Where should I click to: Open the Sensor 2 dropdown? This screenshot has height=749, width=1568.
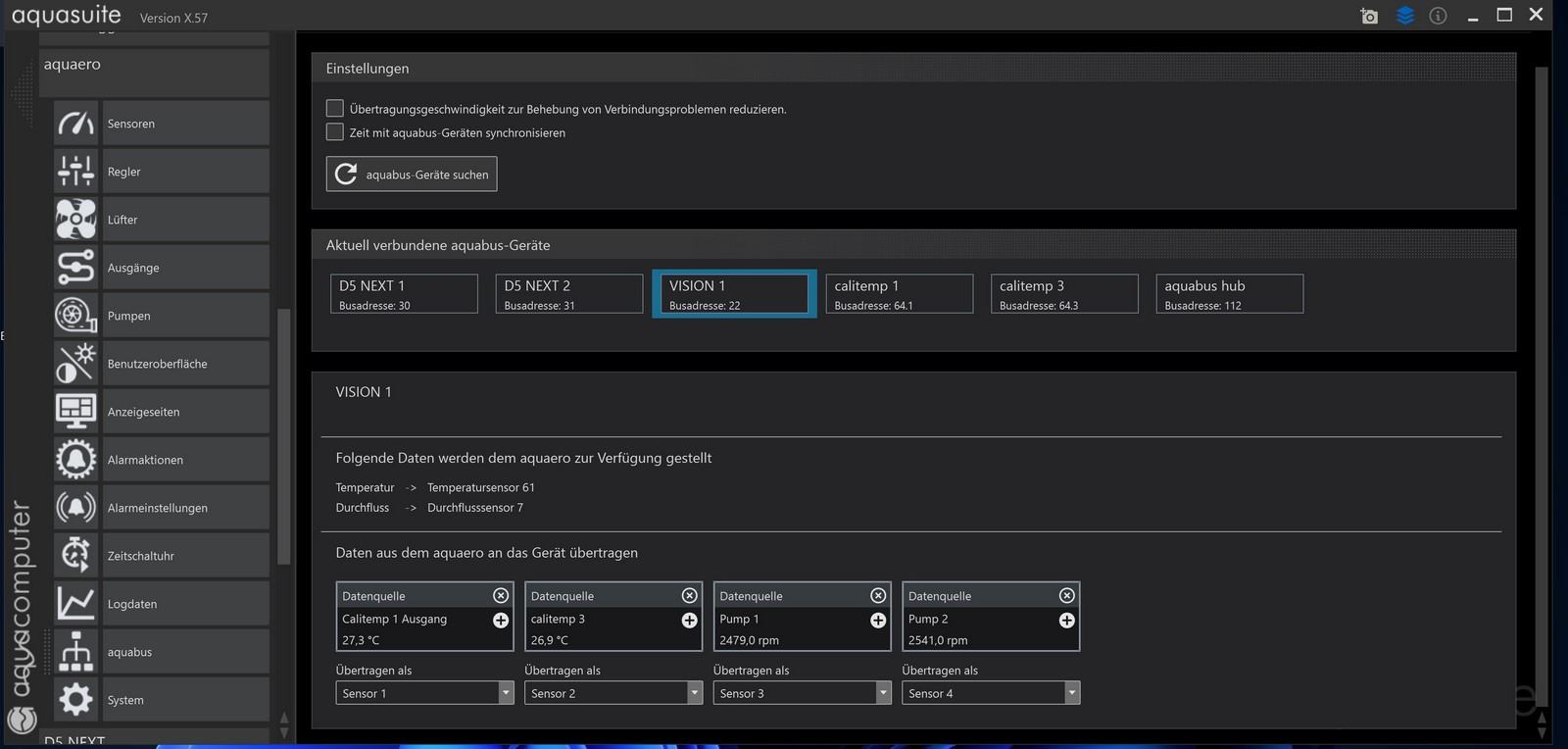[x=613, y=693]
